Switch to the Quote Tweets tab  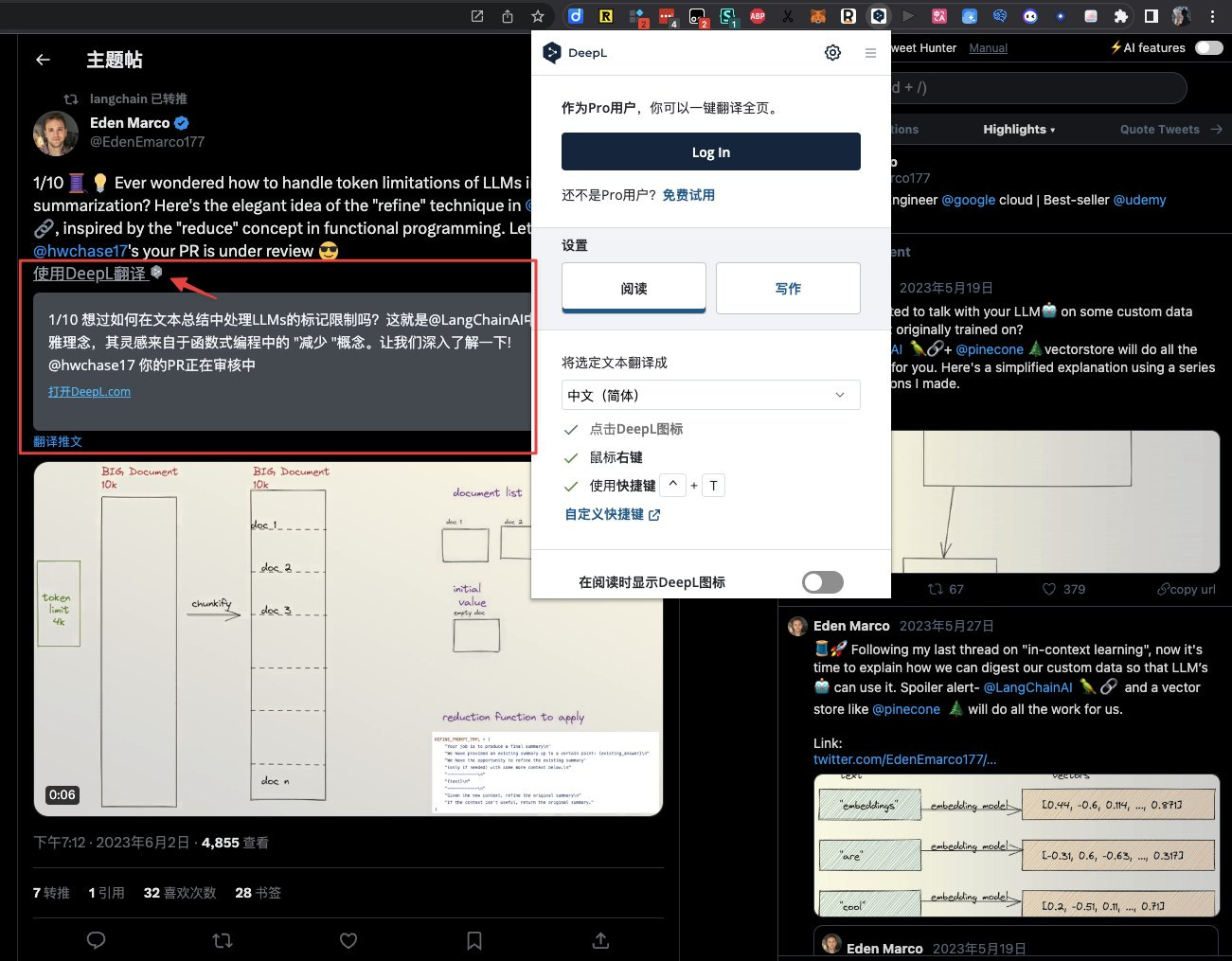1160,130
